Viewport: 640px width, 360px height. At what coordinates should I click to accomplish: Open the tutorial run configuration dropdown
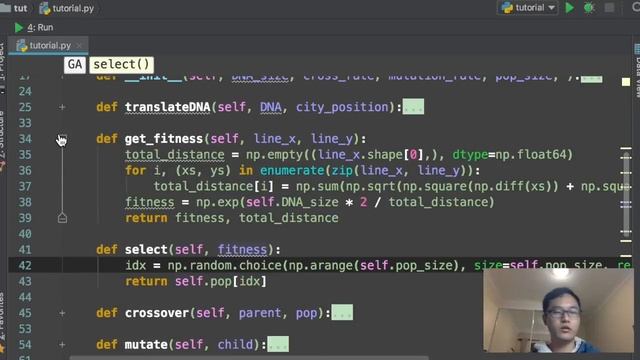[x=527, y=8]
